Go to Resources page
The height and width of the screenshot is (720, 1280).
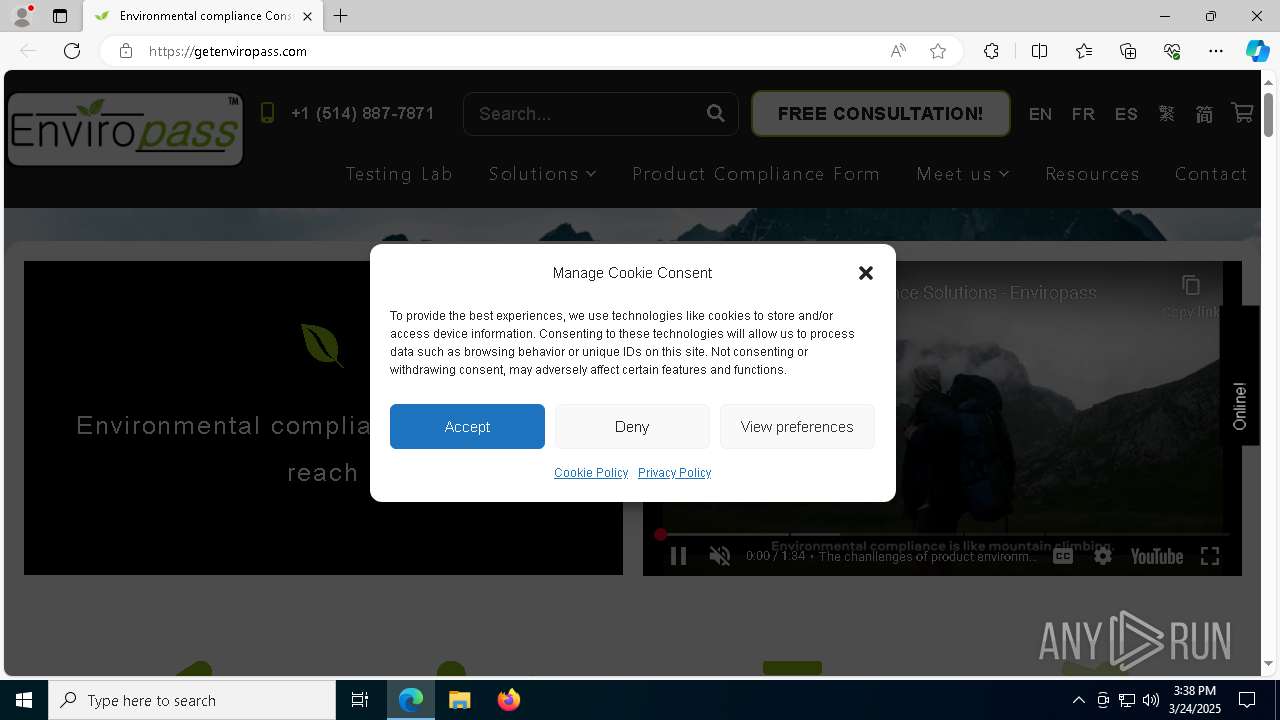point(1092,174)
